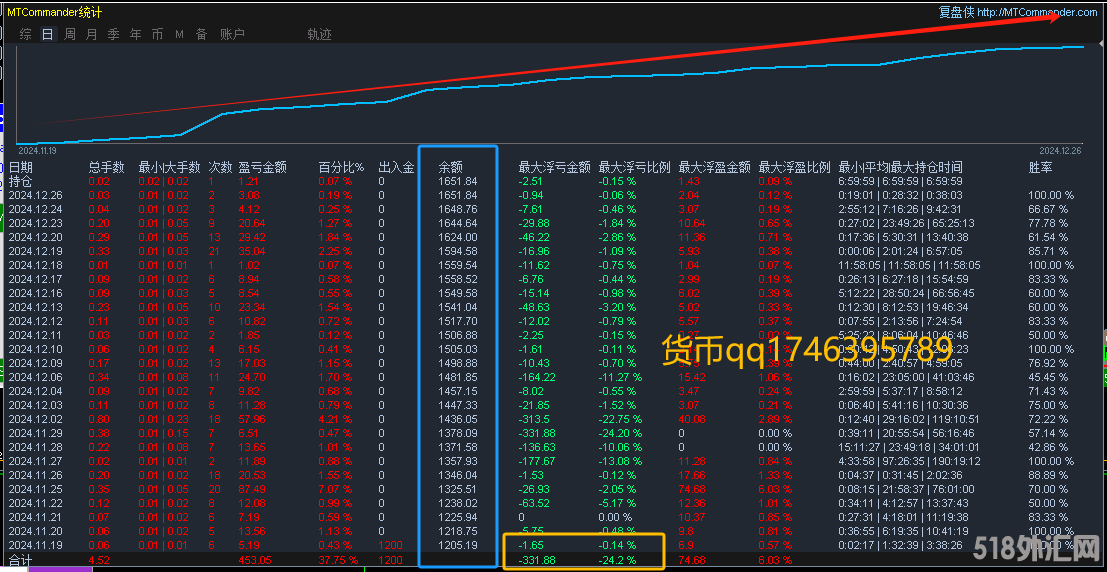Click the 最大浮盈比例 column header
The image size is (1107, 572).
point(794,167)
